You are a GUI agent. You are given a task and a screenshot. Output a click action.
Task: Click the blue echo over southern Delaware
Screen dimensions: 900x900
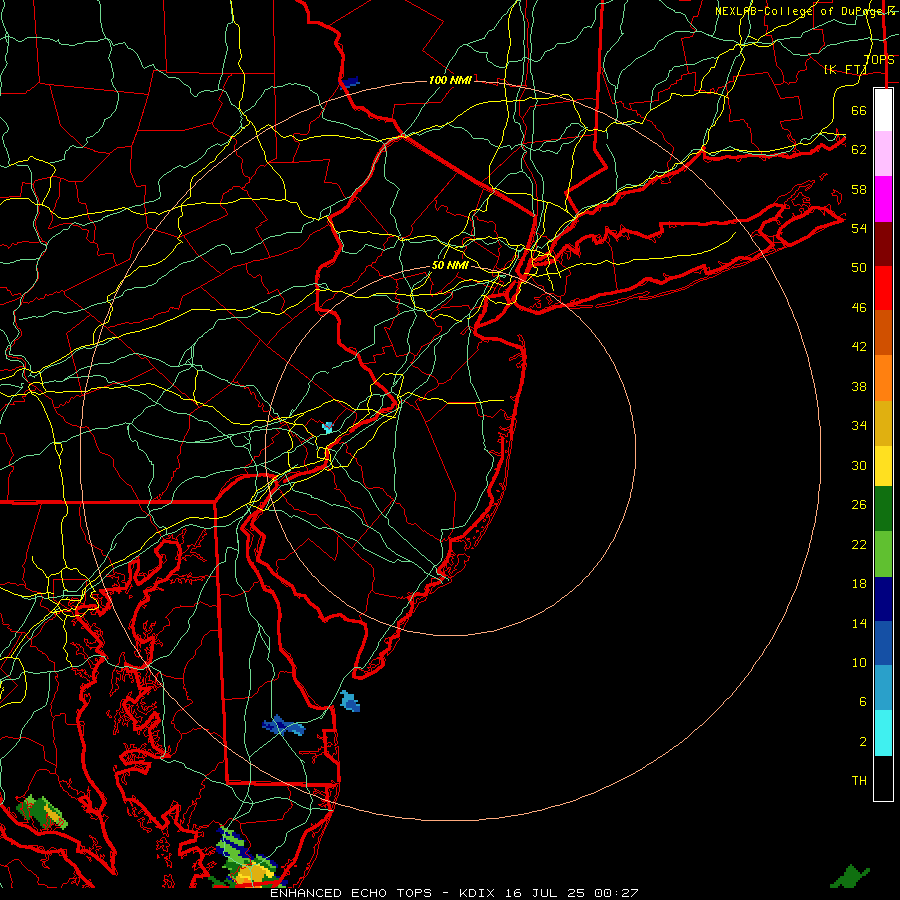tap(284, 725)
